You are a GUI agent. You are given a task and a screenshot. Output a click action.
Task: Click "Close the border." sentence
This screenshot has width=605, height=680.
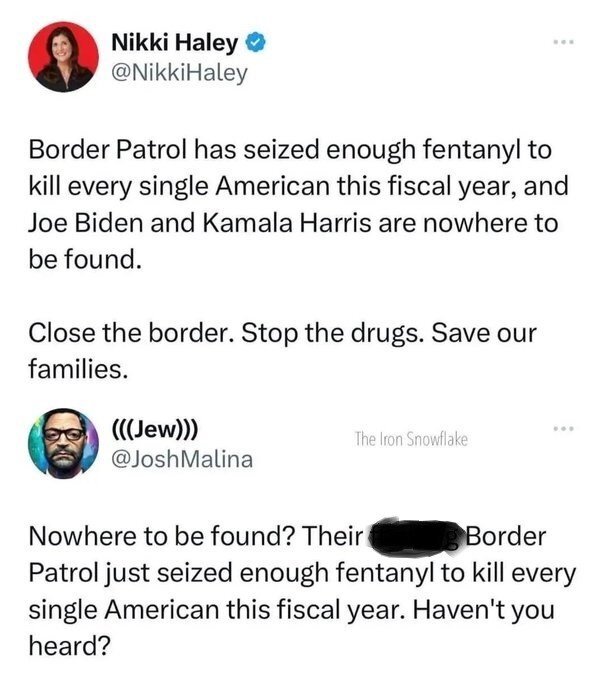(131, 333)
